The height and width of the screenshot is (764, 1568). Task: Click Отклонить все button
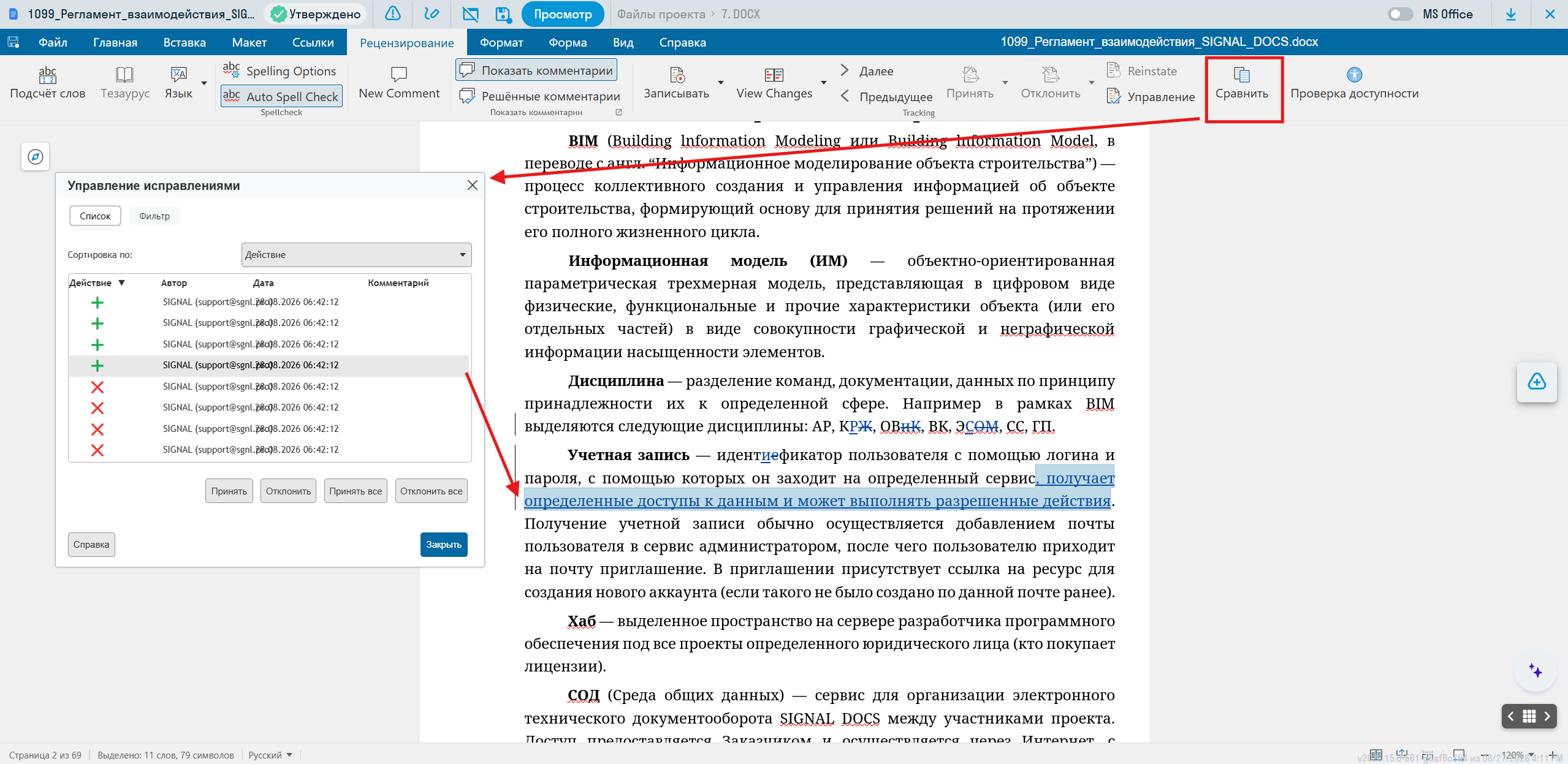432,491
